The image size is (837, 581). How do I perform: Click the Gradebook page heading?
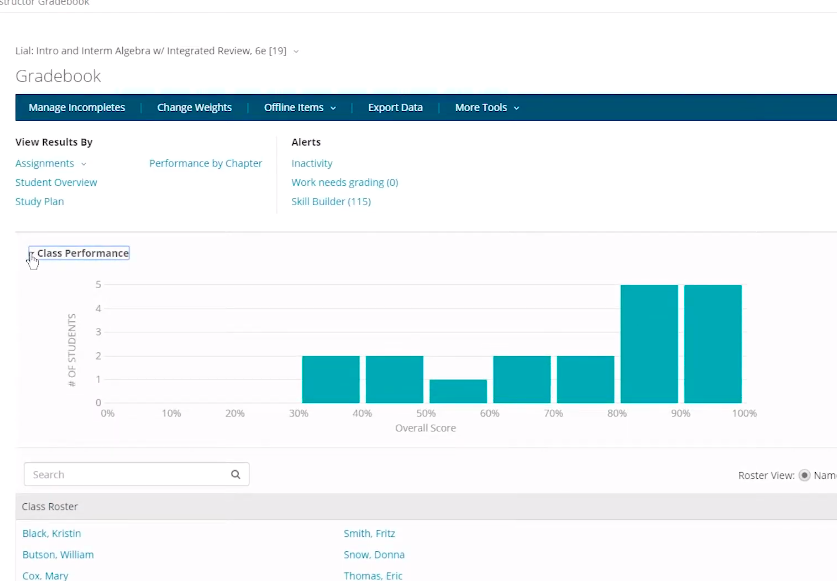[x=58, y=76]
